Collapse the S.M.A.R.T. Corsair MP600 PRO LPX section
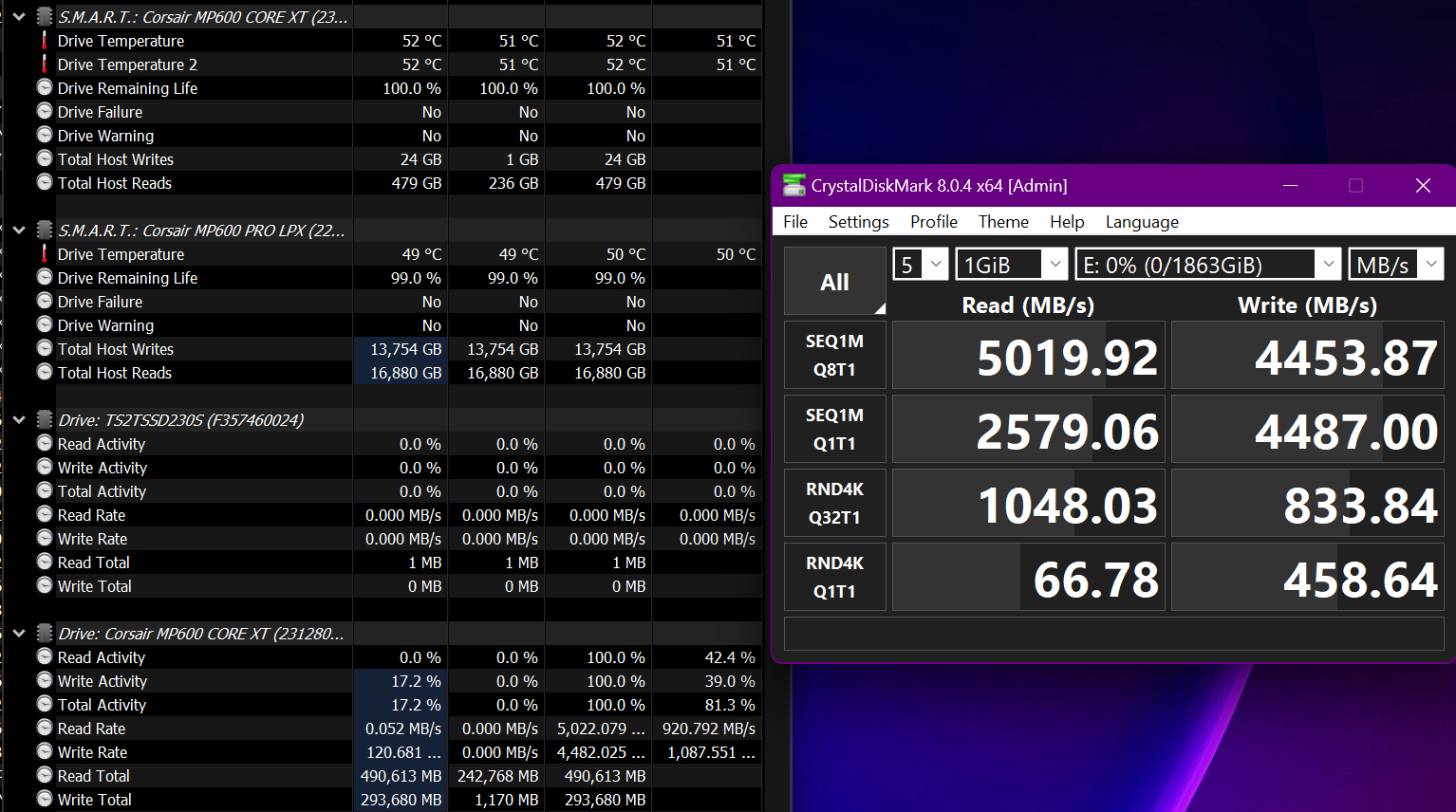The width and height of the screenshot is (1456, 812). coord(18,230)
